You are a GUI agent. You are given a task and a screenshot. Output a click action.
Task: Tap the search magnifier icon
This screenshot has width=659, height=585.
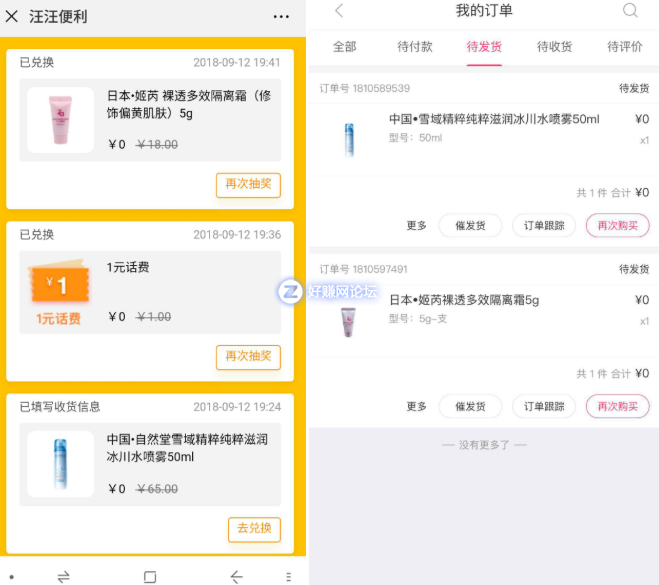[630, 10]
